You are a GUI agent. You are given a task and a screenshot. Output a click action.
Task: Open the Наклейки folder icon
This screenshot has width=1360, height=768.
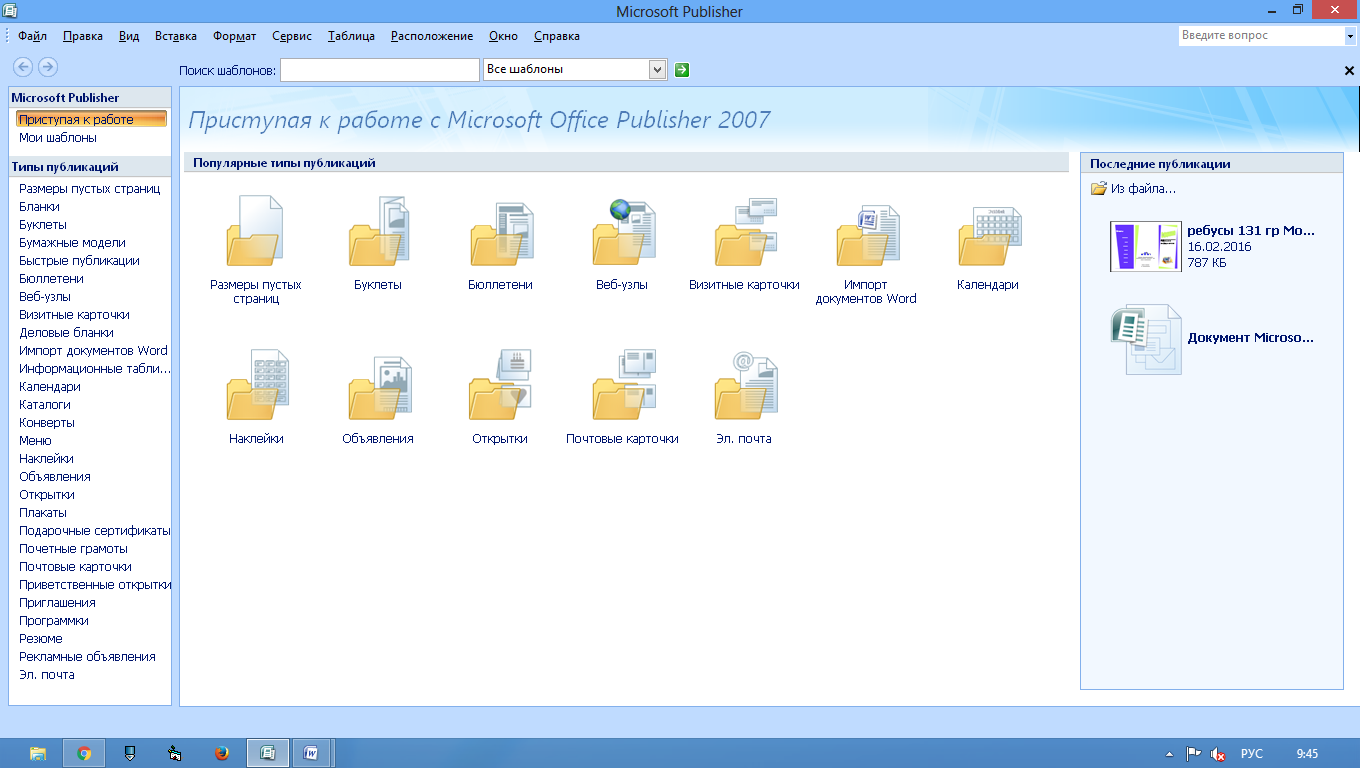point(256,385)
